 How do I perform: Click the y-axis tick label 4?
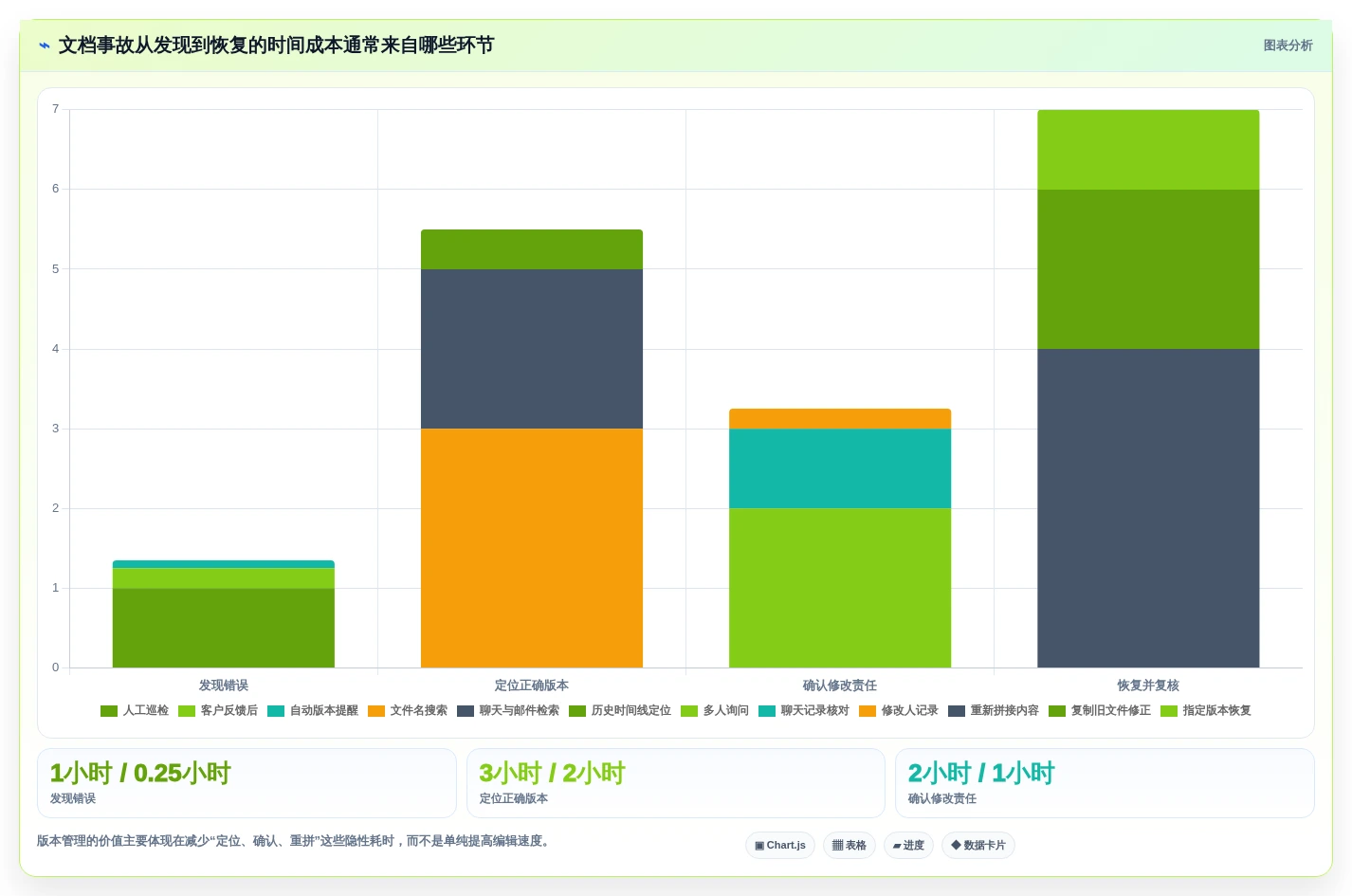(x=55, y=349)
